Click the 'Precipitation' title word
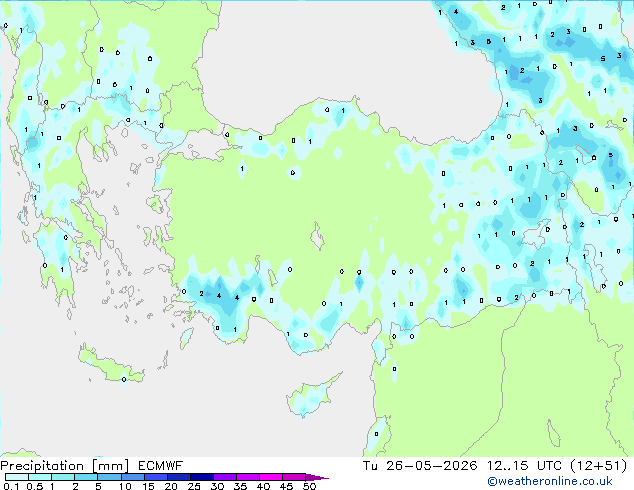 [x=42, y=466]
